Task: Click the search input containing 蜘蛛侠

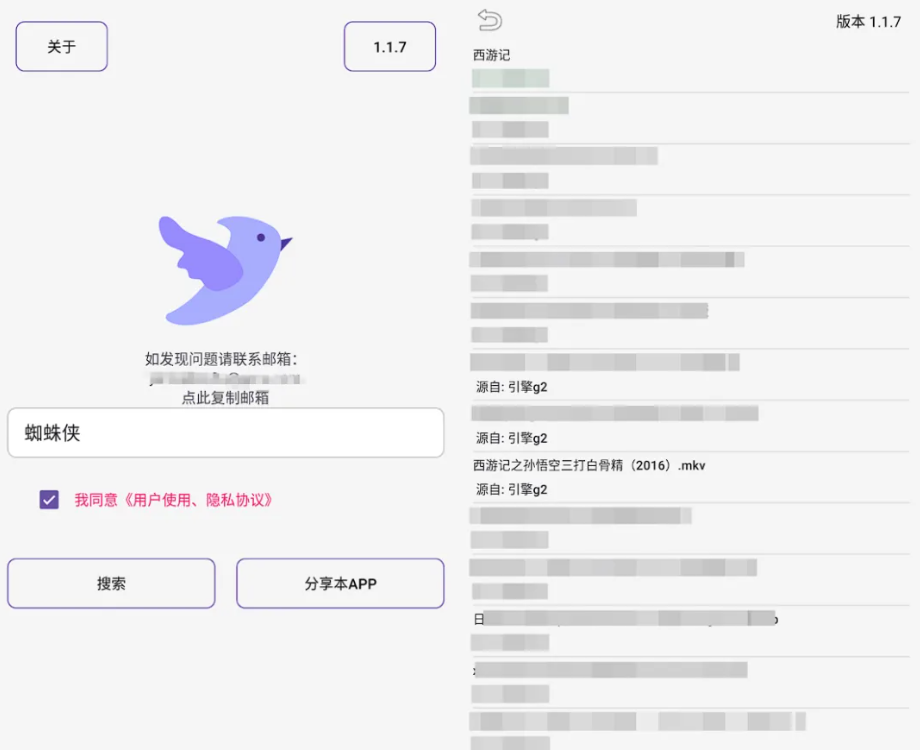Action: point(224,433)
